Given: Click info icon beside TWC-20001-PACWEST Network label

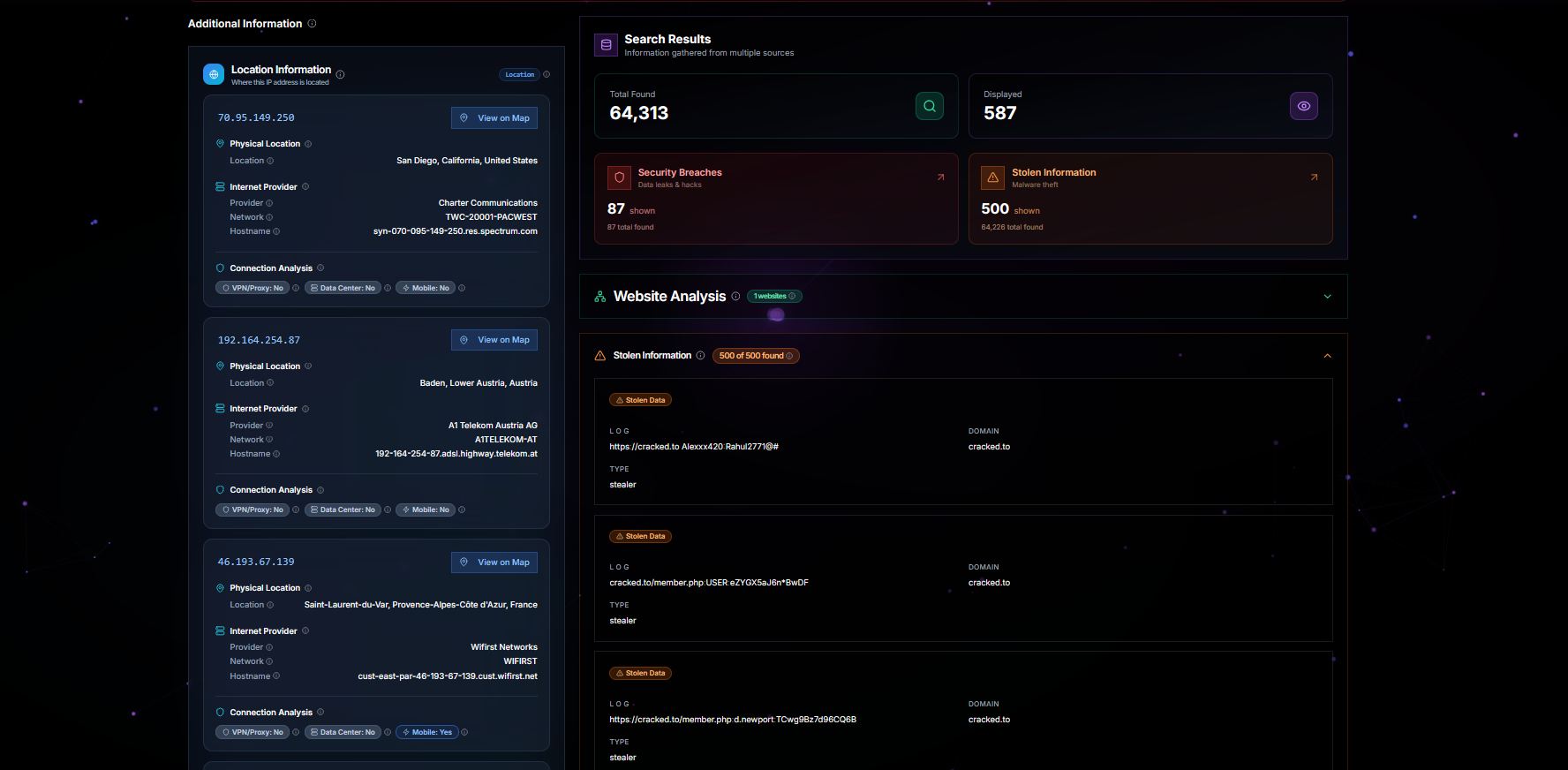Looking at the screenshot, I should coord(269,217).
